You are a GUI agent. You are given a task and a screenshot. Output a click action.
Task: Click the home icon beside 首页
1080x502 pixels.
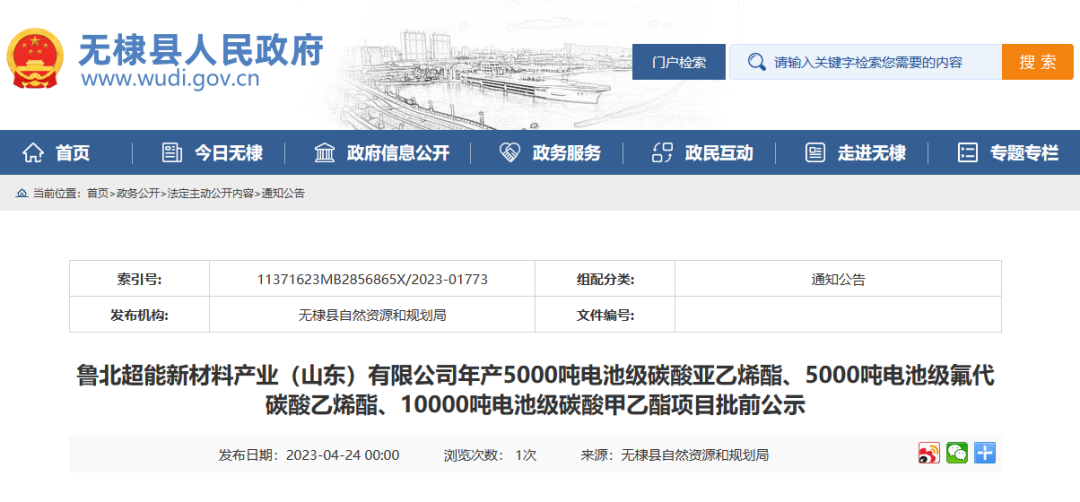pos(33,153)
